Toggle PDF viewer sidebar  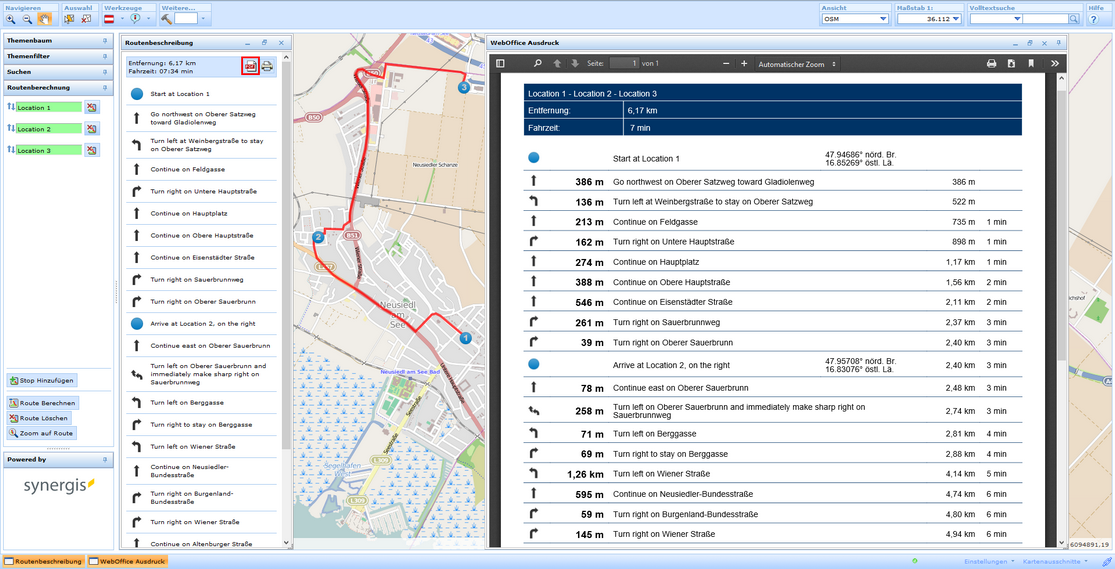501,63
